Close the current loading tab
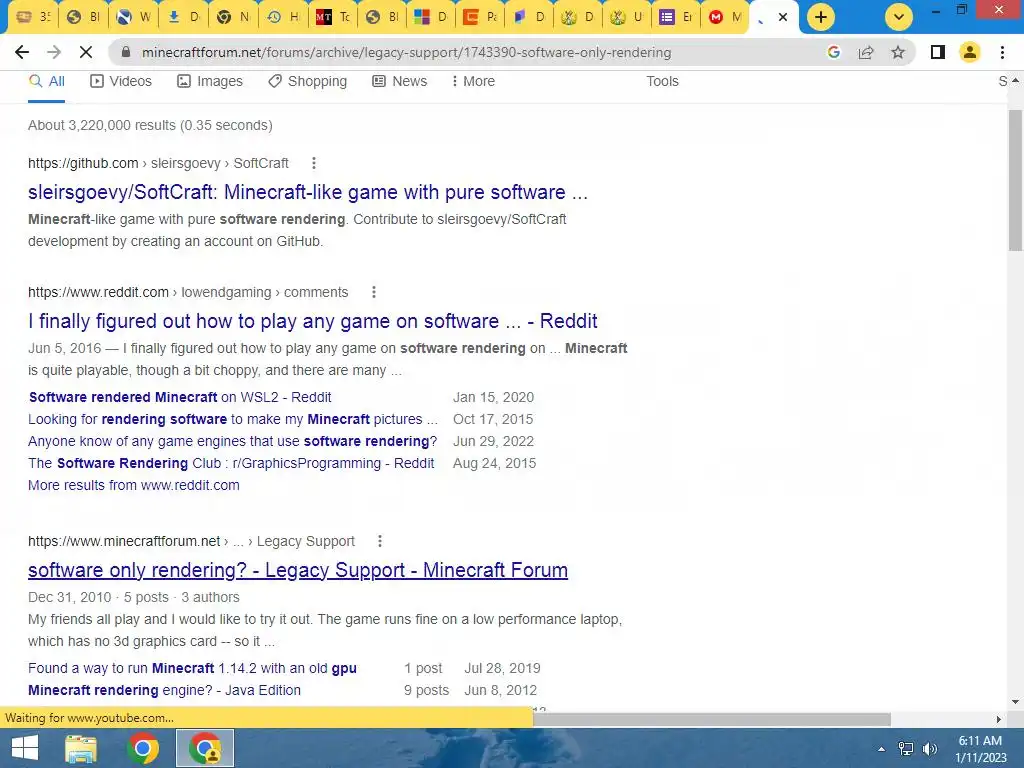This screenshot has height=768, width=1024. click(783, 17)
